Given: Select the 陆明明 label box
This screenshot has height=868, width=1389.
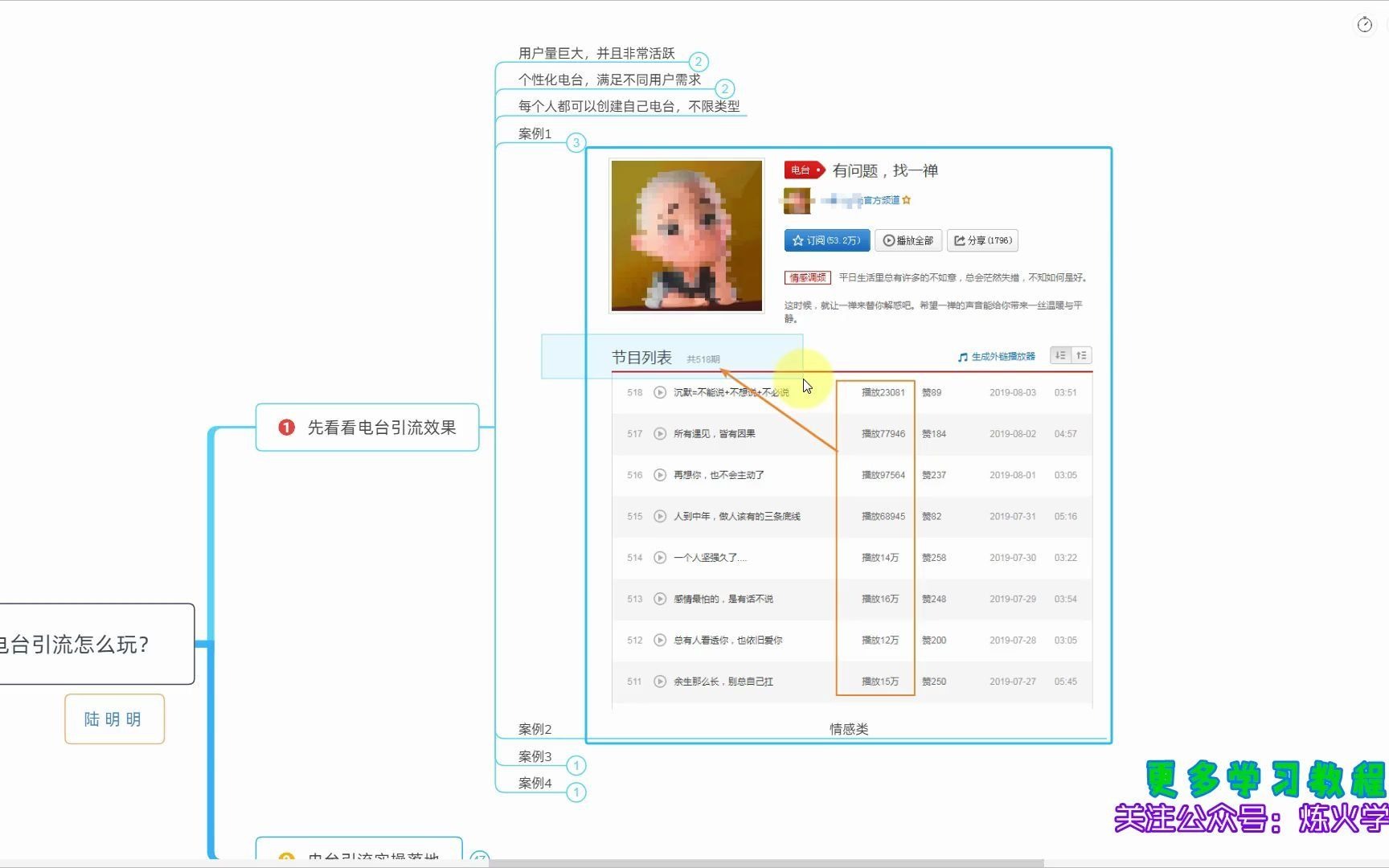Looking at the screenshot, I should [x=114, y=719].
